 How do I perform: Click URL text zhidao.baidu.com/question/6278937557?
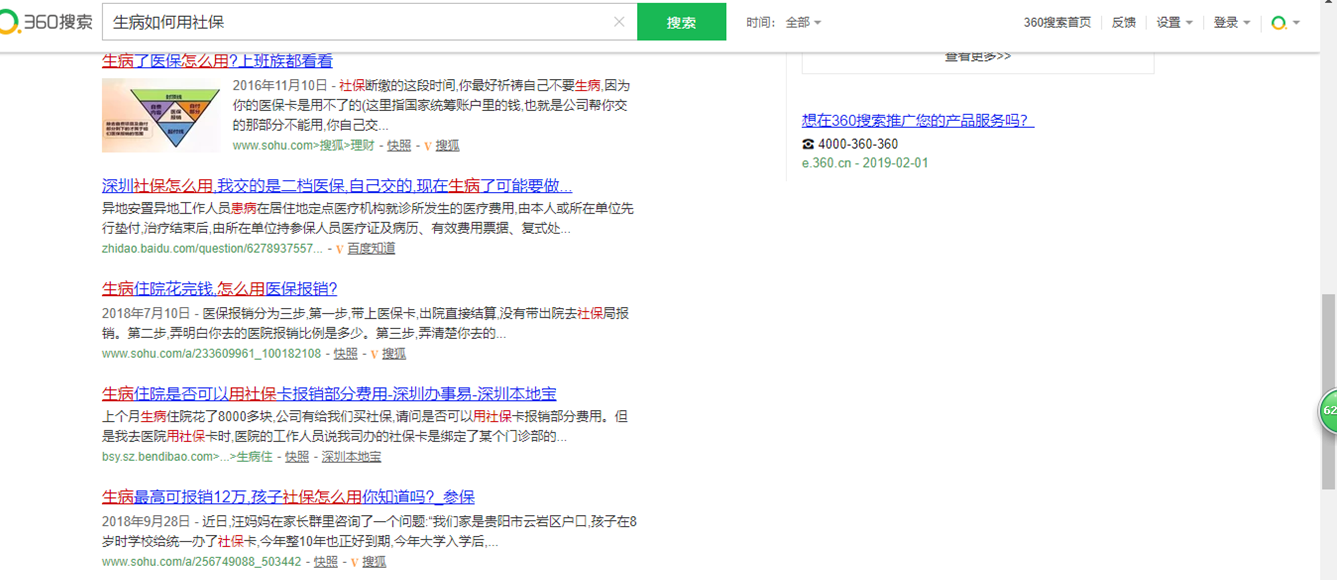pos(213,248)
